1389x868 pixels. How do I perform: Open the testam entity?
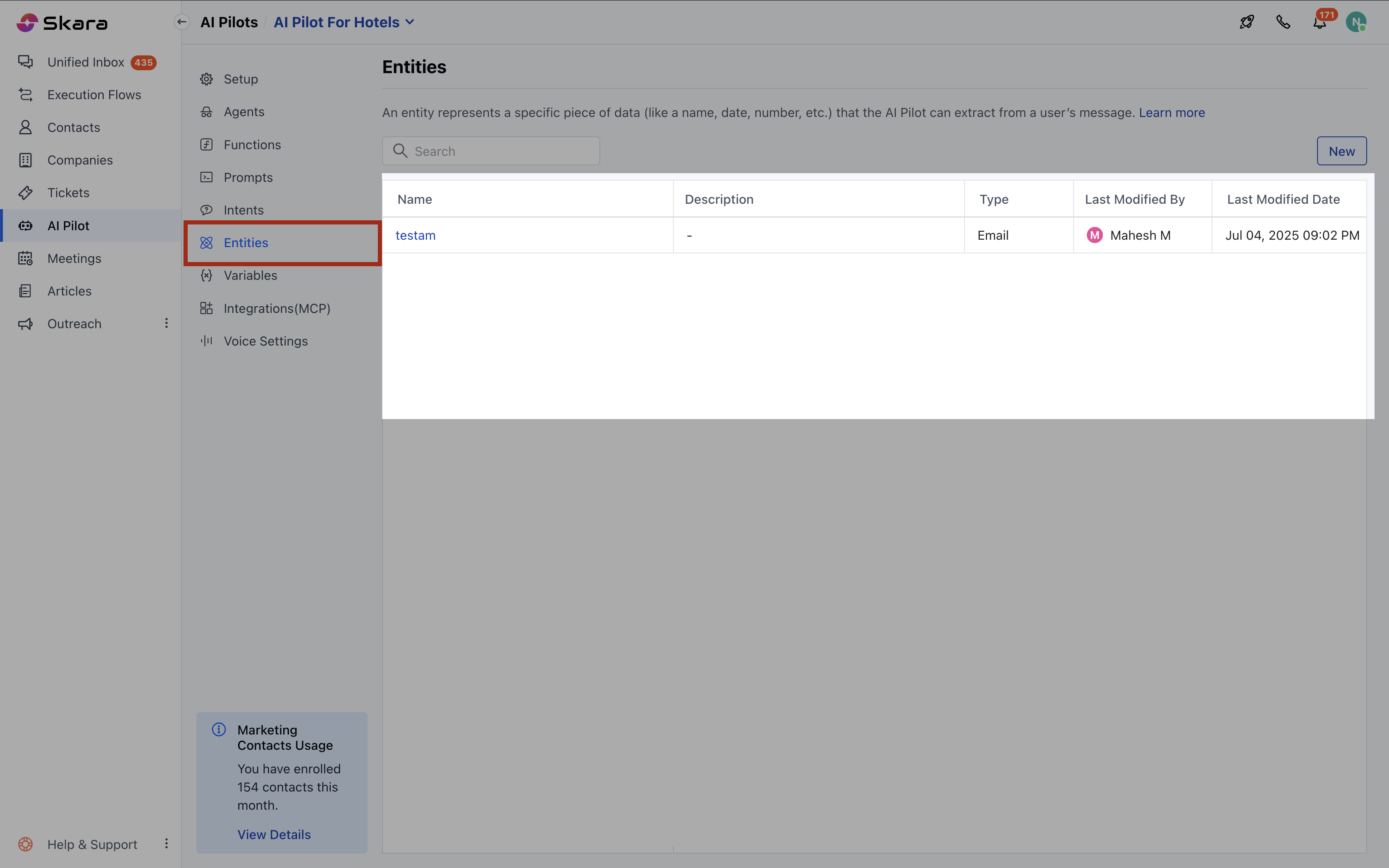click(415, 235)
